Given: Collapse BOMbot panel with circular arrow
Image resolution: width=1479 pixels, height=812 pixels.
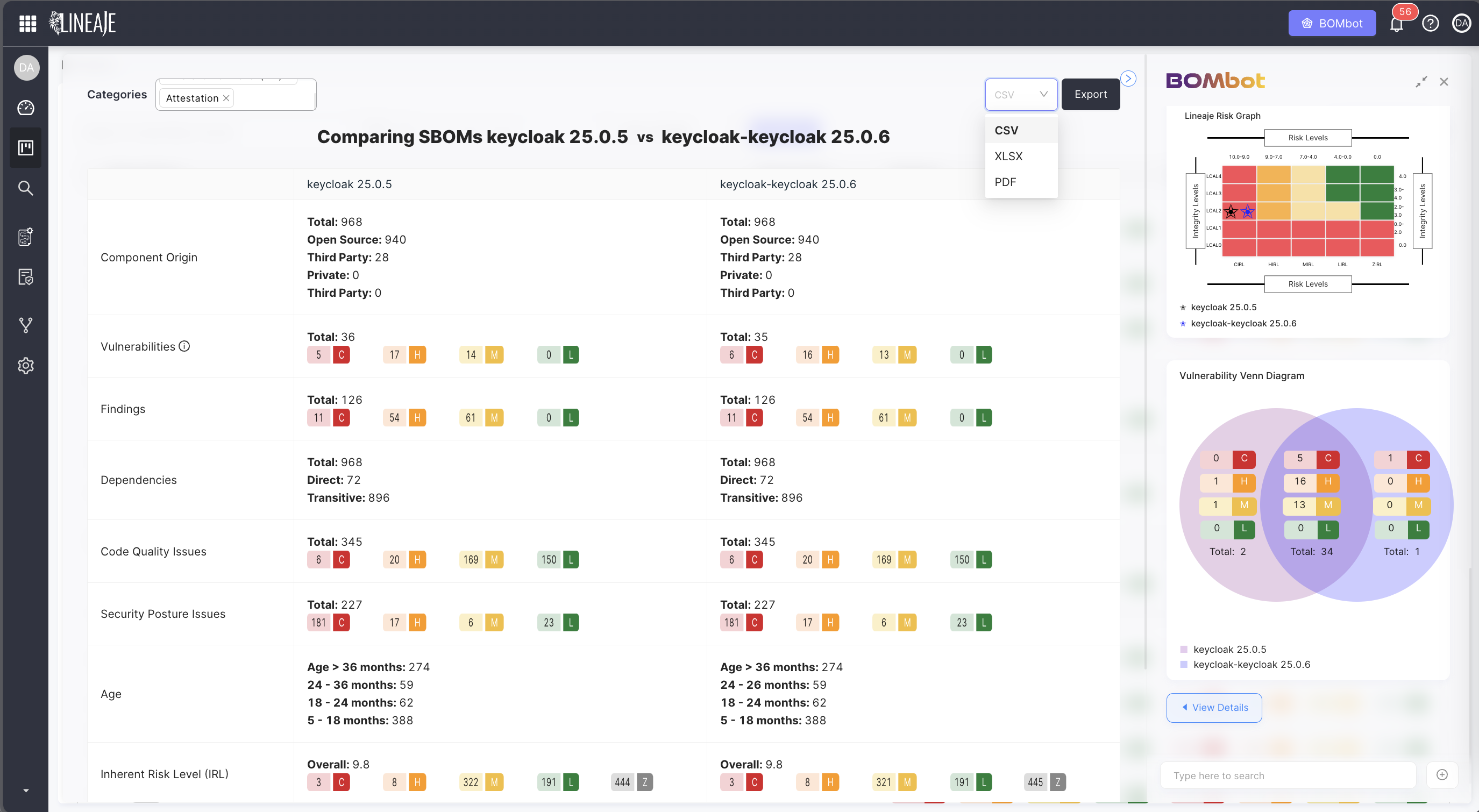Looking at the screenshot, I should pos(1128,79).
